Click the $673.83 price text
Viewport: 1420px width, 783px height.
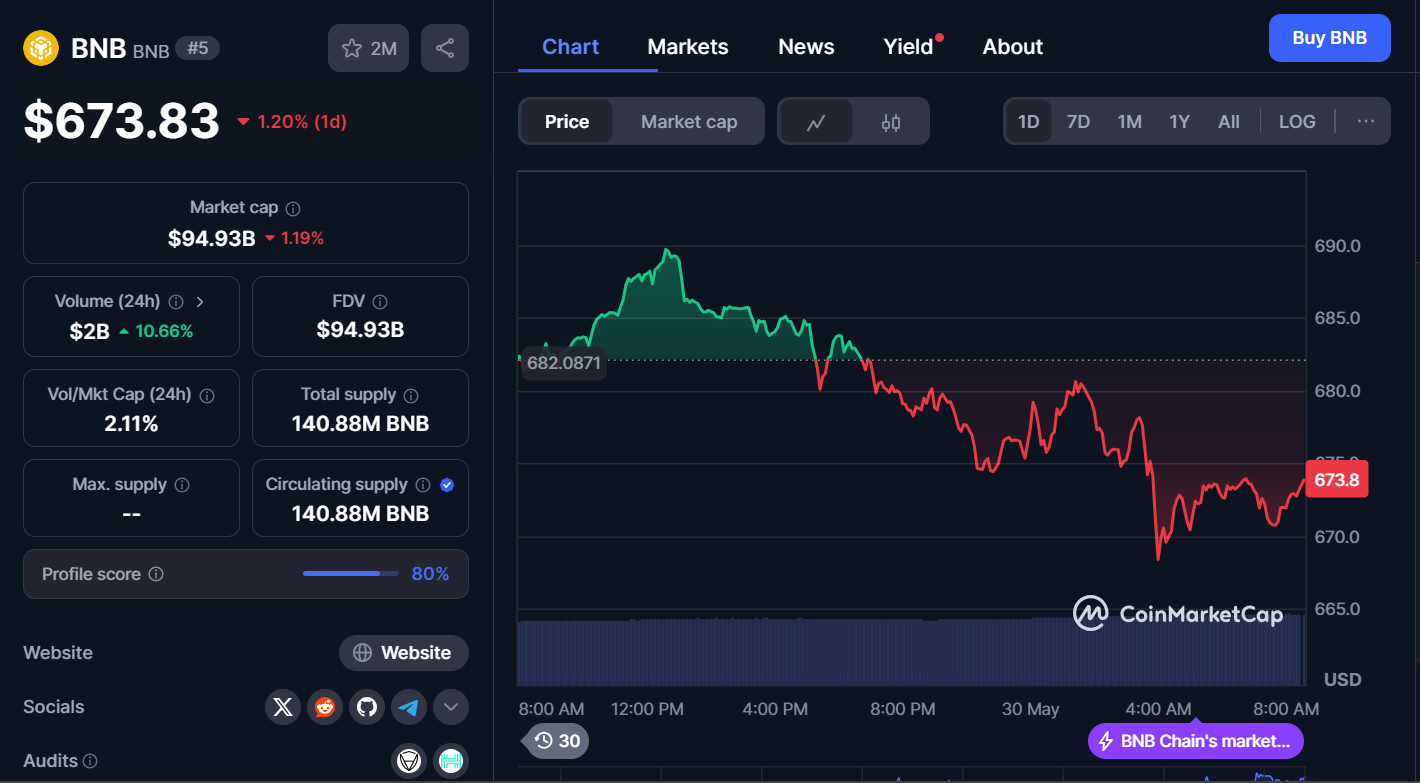121,121
